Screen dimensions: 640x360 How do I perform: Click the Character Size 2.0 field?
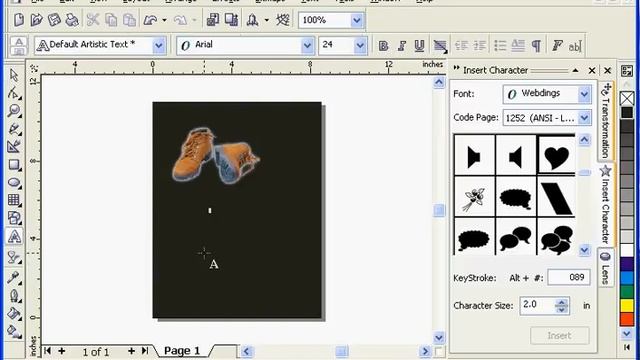(537, 305)
